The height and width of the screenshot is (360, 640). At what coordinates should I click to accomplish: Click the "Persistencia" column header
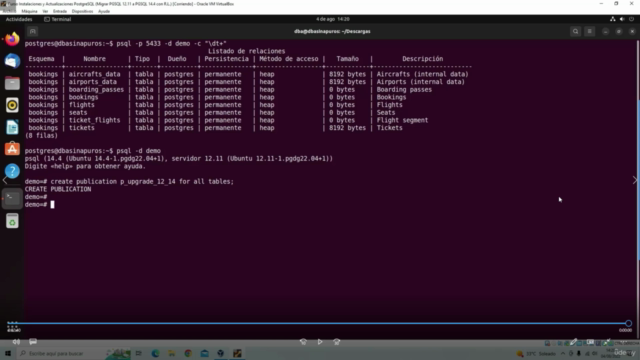coord(227,59)
